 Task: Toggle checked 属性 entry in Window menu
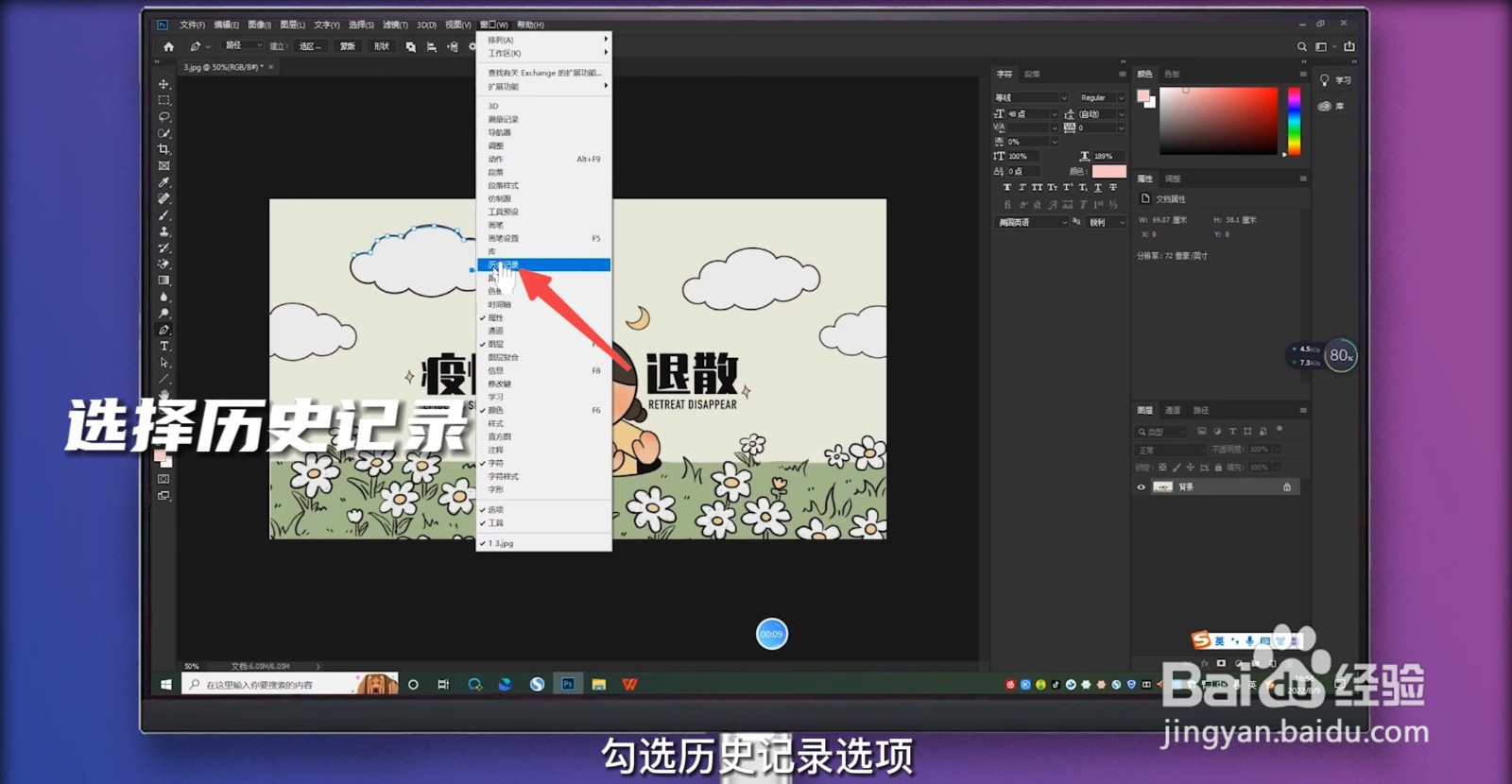coord(543,317)
